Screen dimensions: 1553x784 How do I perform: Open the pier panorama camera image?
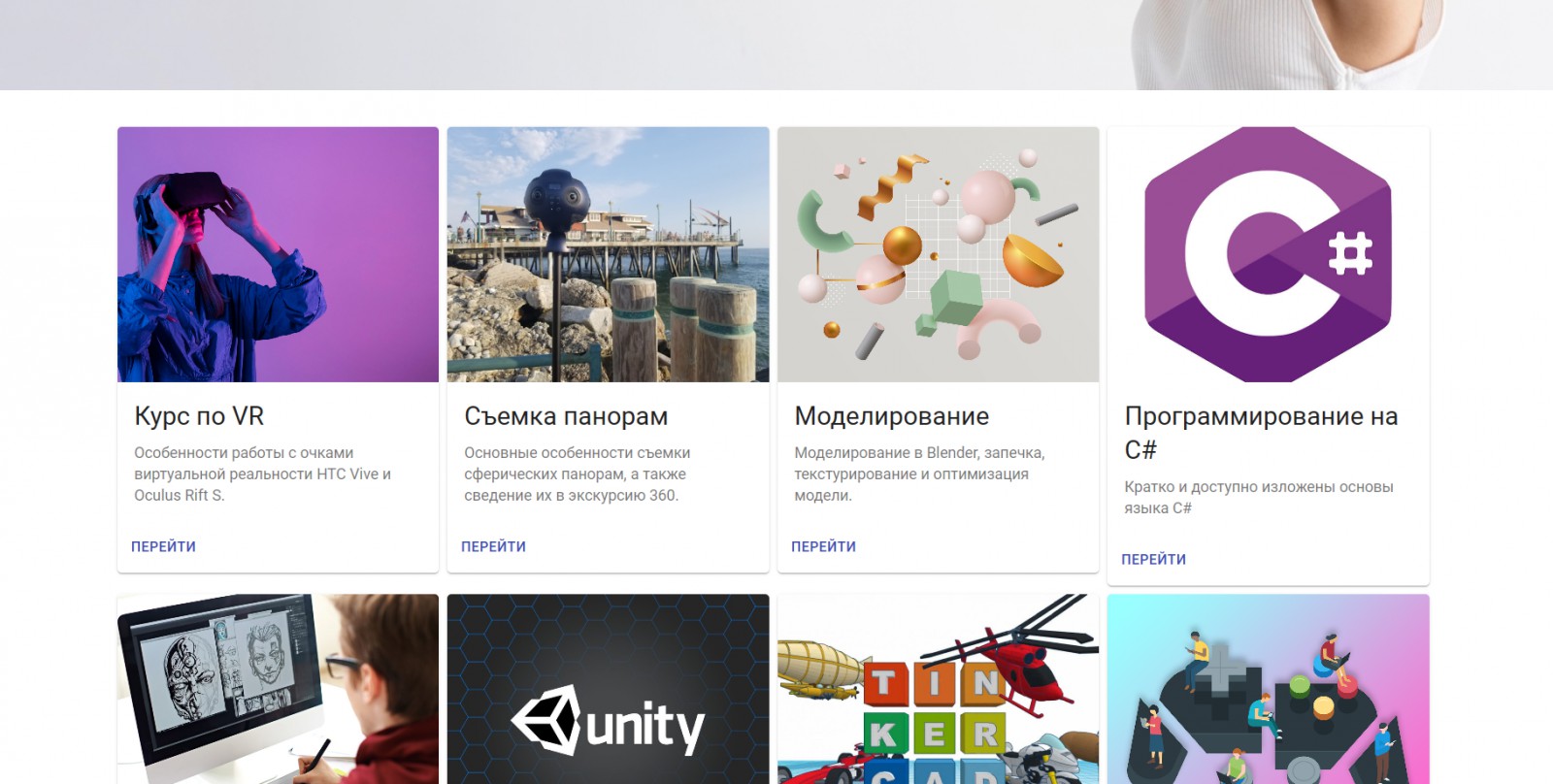[x=608, y=254]
